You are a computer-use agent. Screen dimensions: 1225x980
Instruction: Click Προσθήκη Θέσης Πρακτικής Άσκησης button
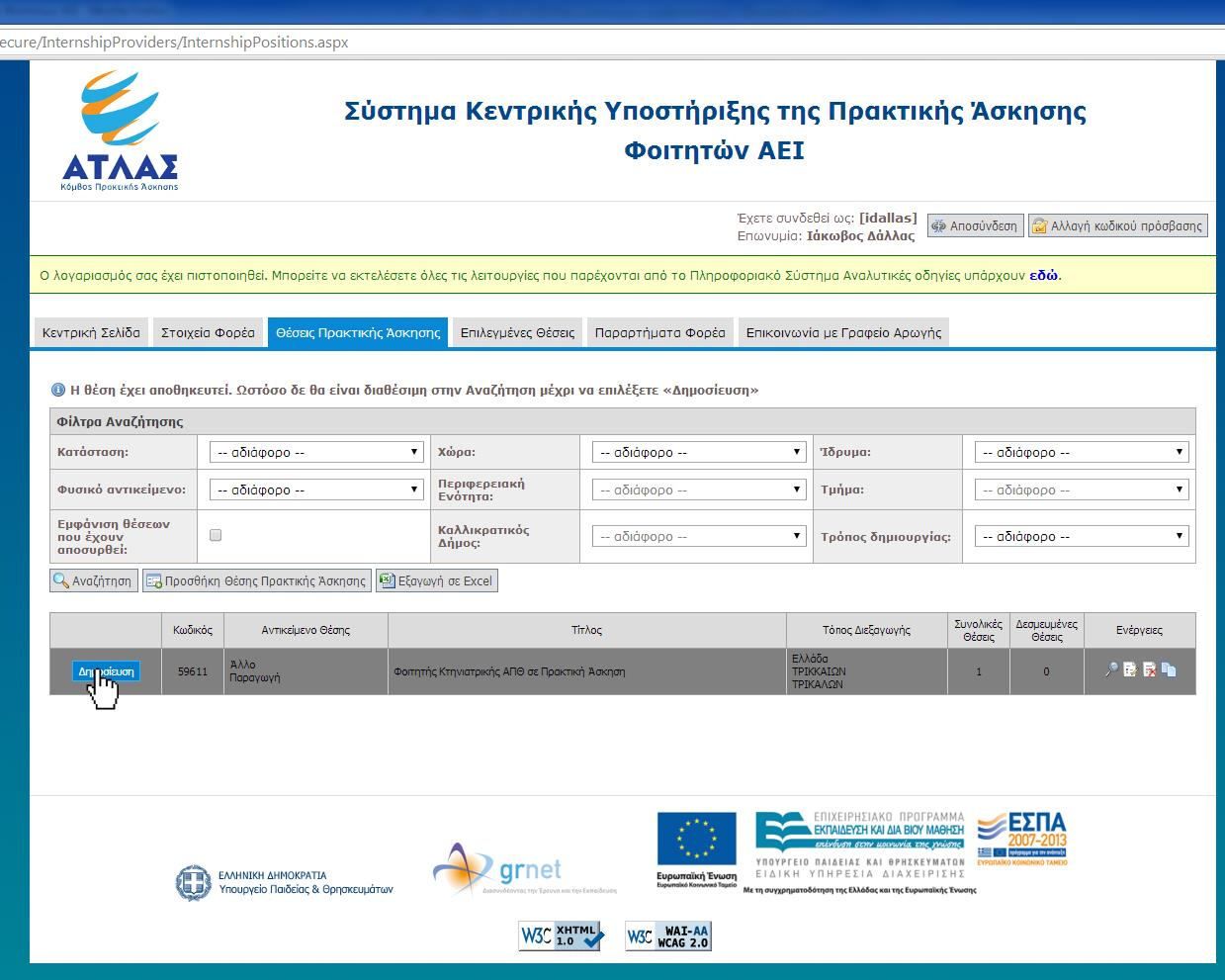(256, 580)
